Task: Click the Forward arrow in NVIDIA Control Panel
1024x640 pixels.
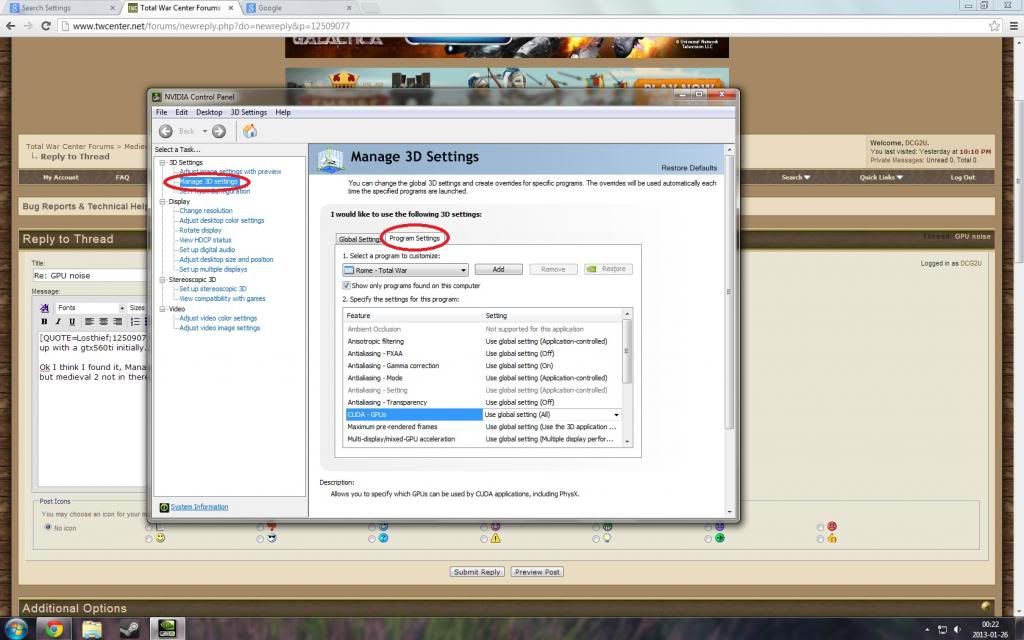Action: coord(219,131)
